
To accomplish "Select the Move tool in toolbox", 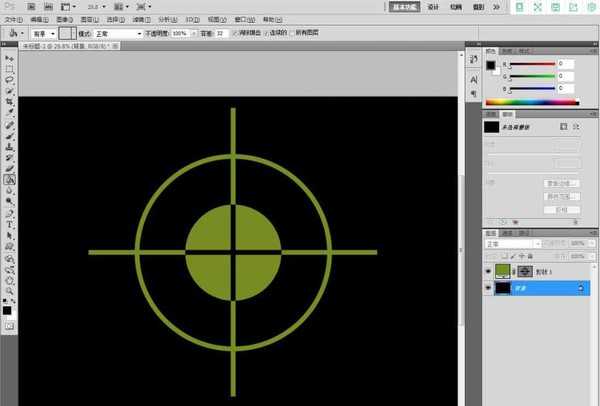I will (9, 58).
